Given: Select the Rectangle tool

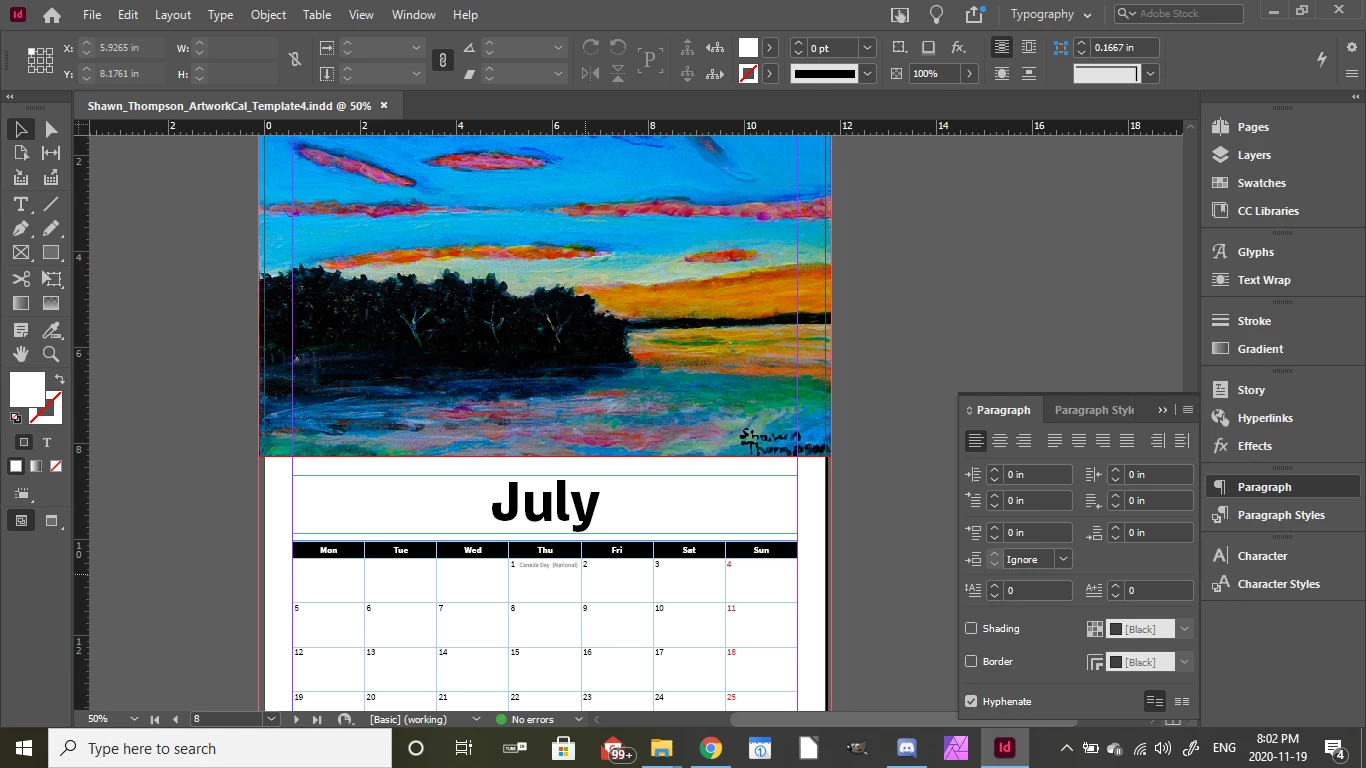Looking at the screenshot, I should [51, 253].
